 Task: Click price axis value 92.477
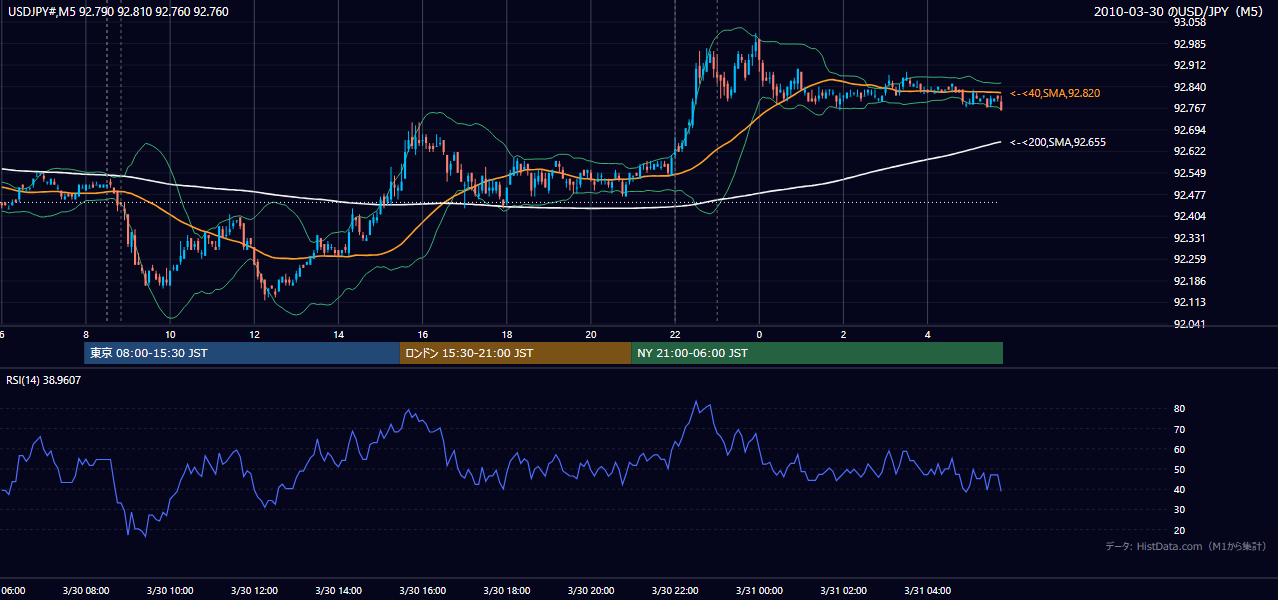click(x=1191, y=195)
